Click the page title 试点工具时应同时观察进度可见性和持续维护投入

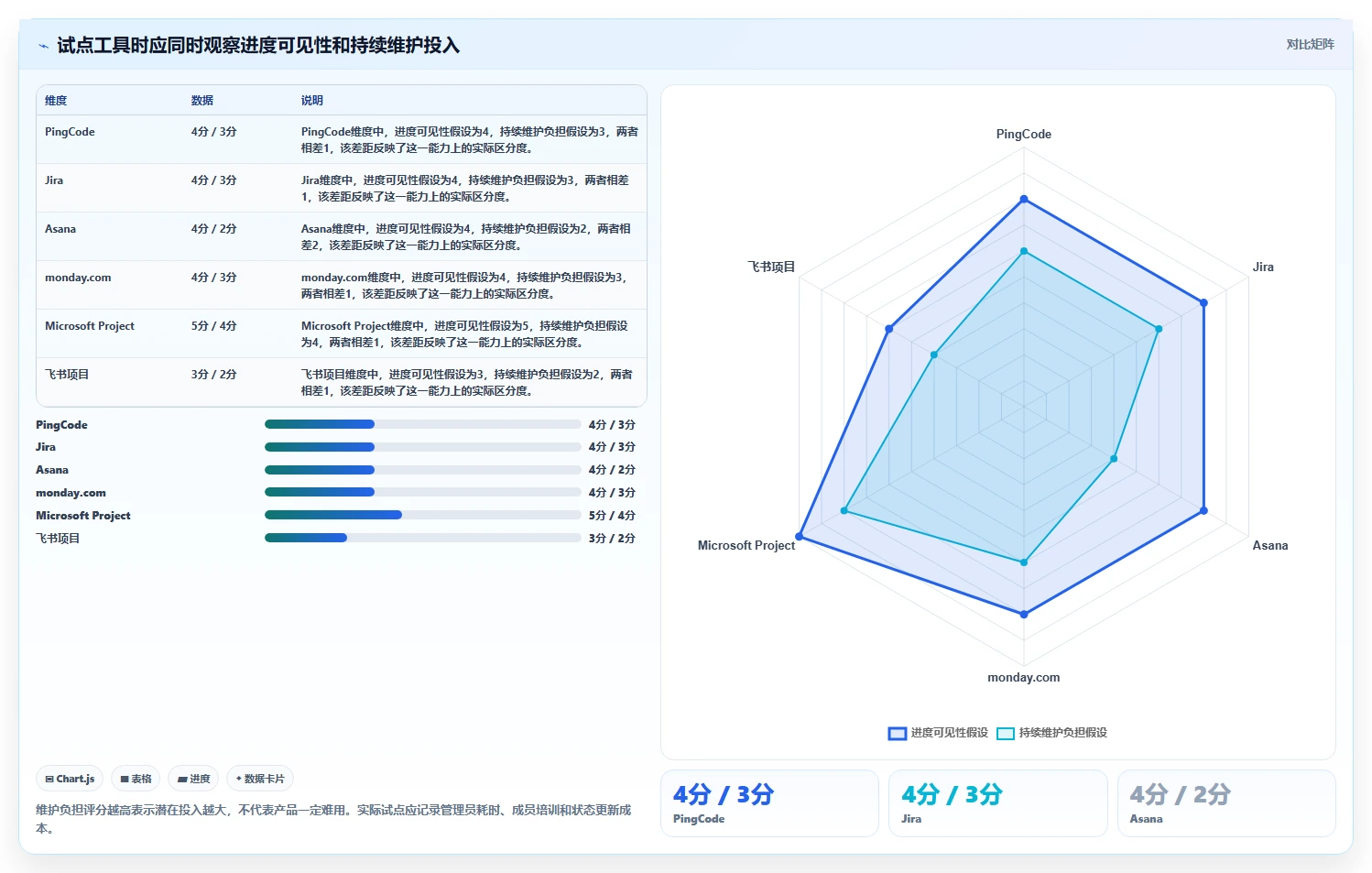click(x=258, y=46)
